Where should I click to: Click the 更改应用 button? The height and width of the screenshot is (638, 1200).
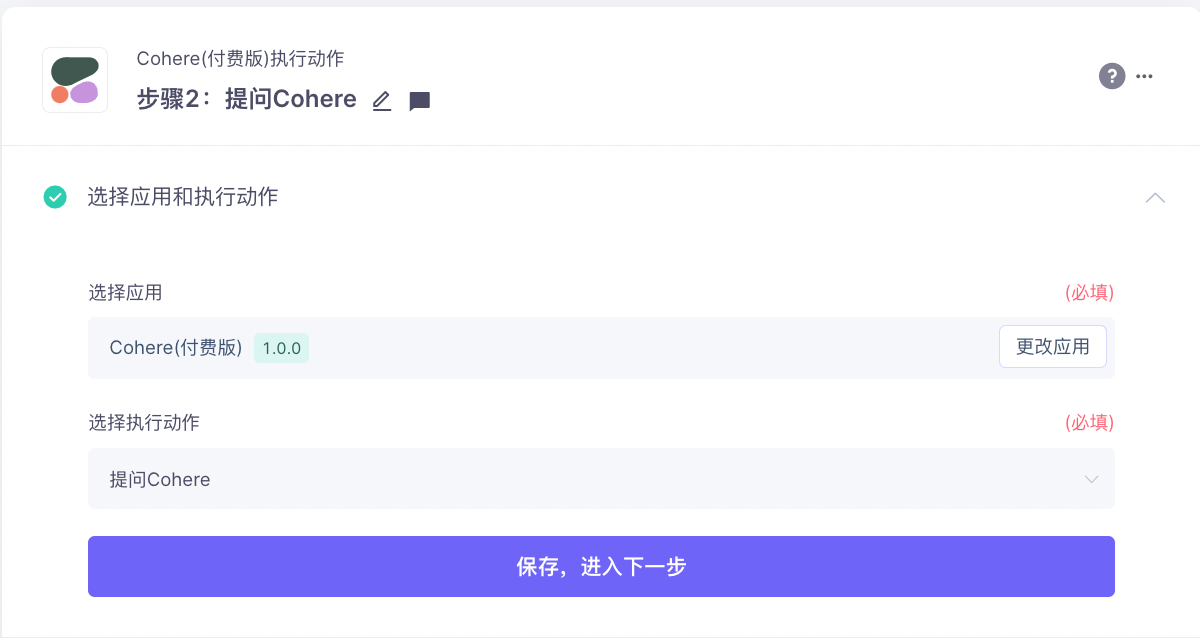(1053, 347)
